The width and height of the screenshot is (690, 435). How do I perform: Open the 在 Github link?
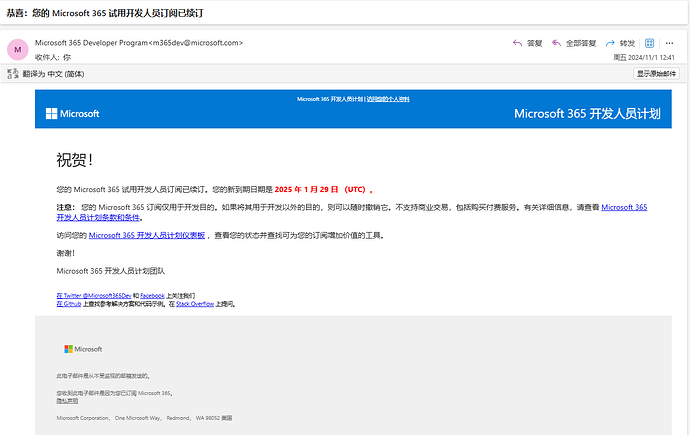point(69,304)
